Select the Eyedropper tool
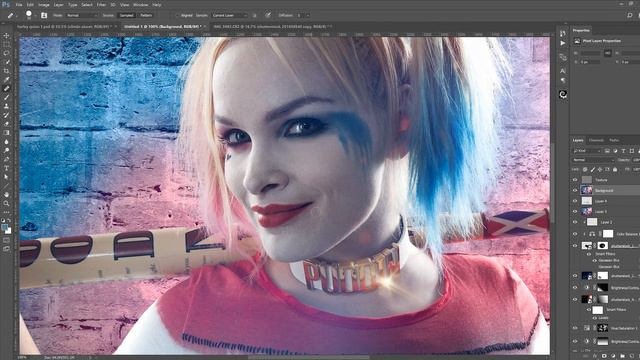640x360 pixels. 7,80
